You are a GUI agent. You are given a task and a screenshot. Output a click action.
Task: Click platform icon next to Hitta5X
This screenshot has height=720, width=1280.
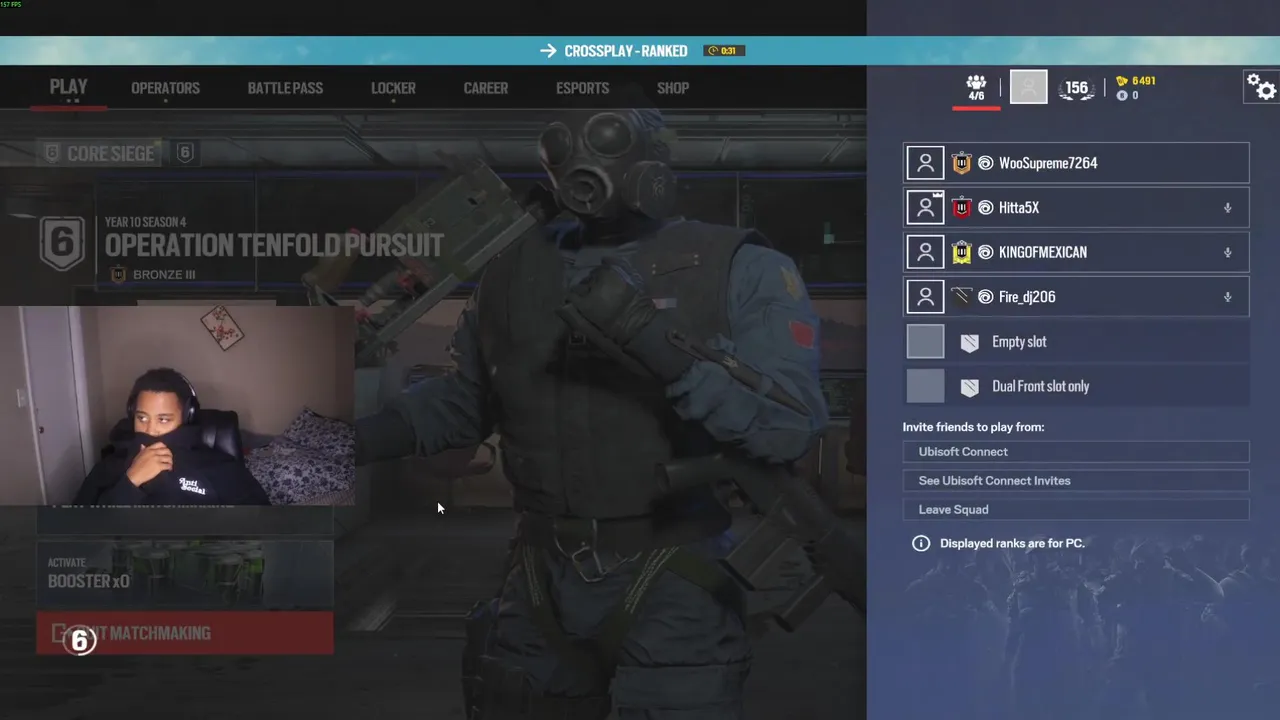pos(985,208)
